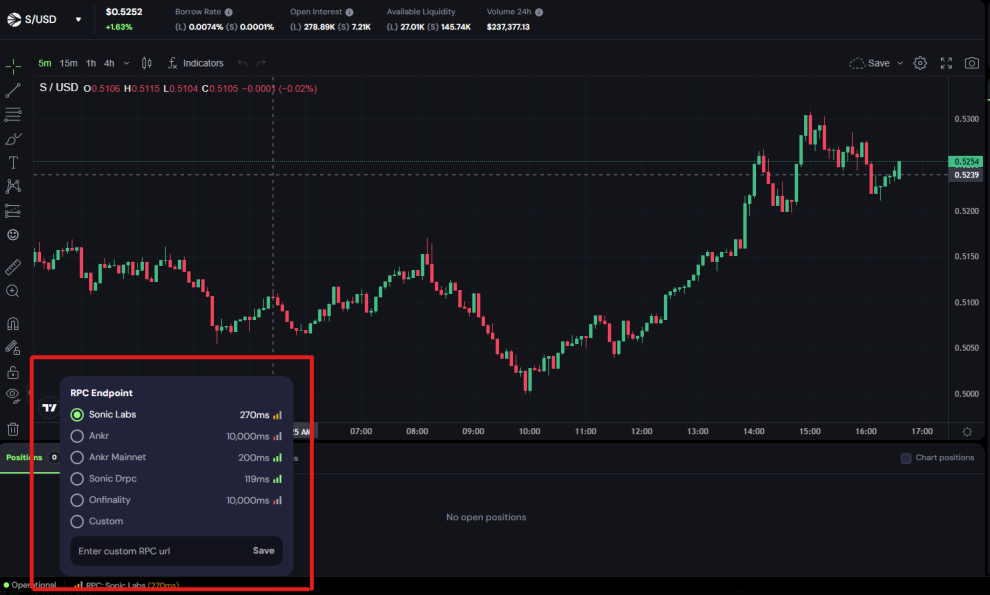
Task: Open the Indicators menu
Action: tap(195, 63)
